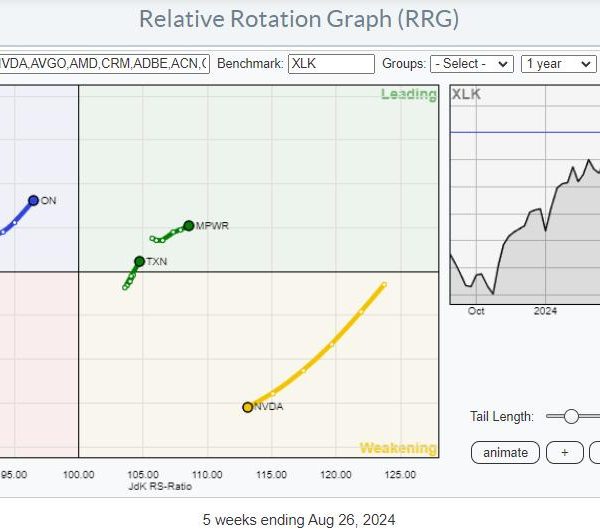Click the Benchmark label
The height and width of the screenshot is (529, 600).
(x=250, y=64)
